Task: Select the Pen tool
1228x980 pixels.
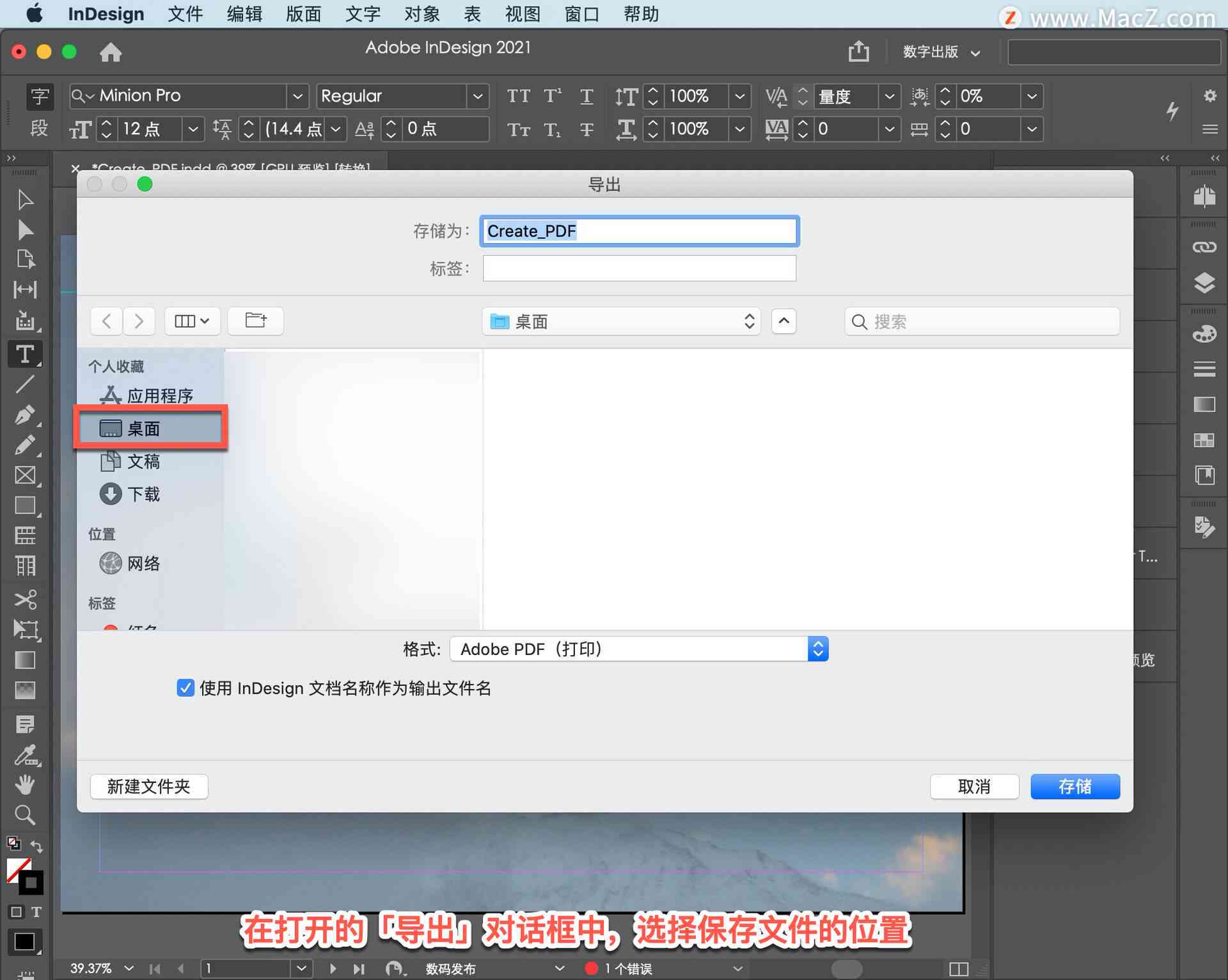Action: 25,415
